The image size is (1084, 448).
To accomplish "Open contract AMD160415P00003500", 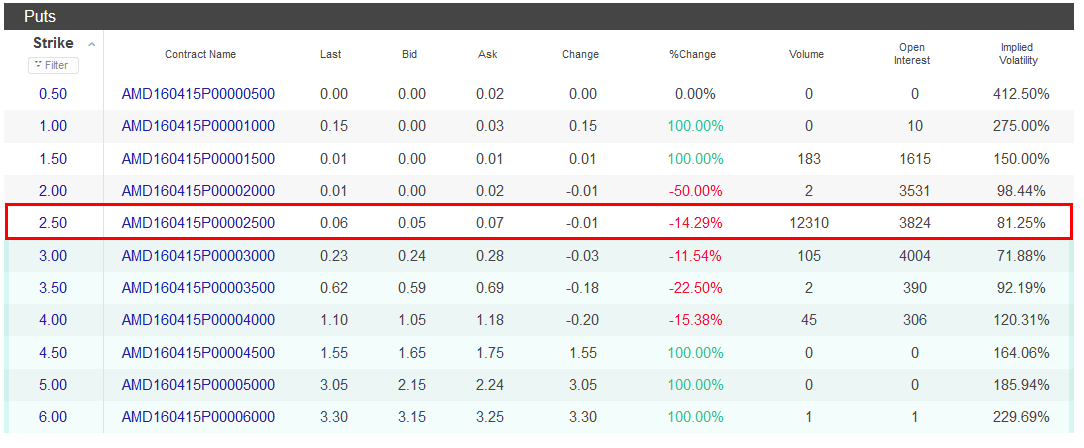I will (198, 288).
